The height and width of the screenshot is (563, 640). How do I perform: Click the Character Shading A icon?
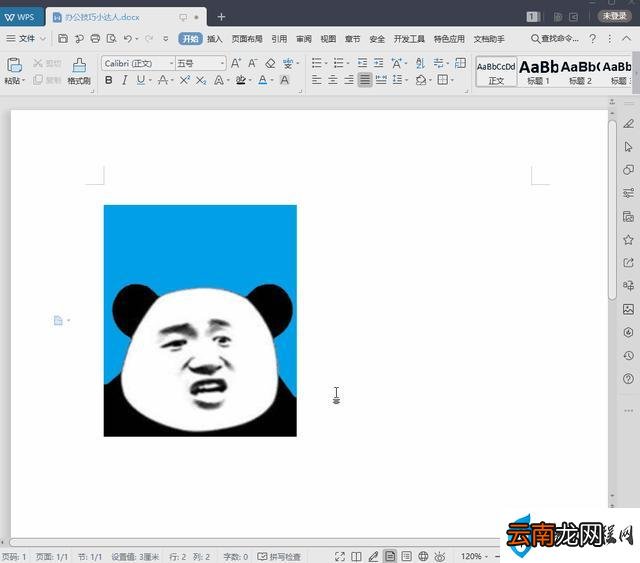tap(284, 80)
